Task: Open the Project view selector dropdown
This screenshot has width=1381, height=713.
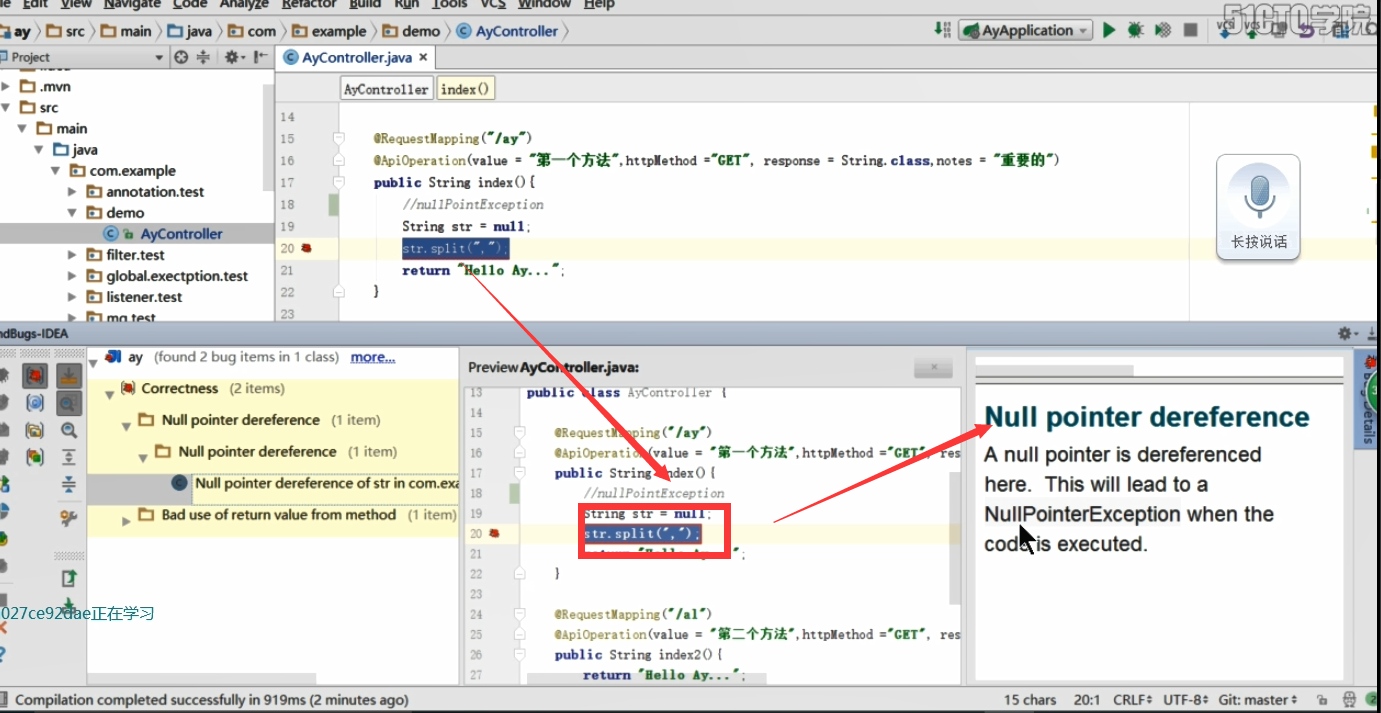Action: point(159,57)
